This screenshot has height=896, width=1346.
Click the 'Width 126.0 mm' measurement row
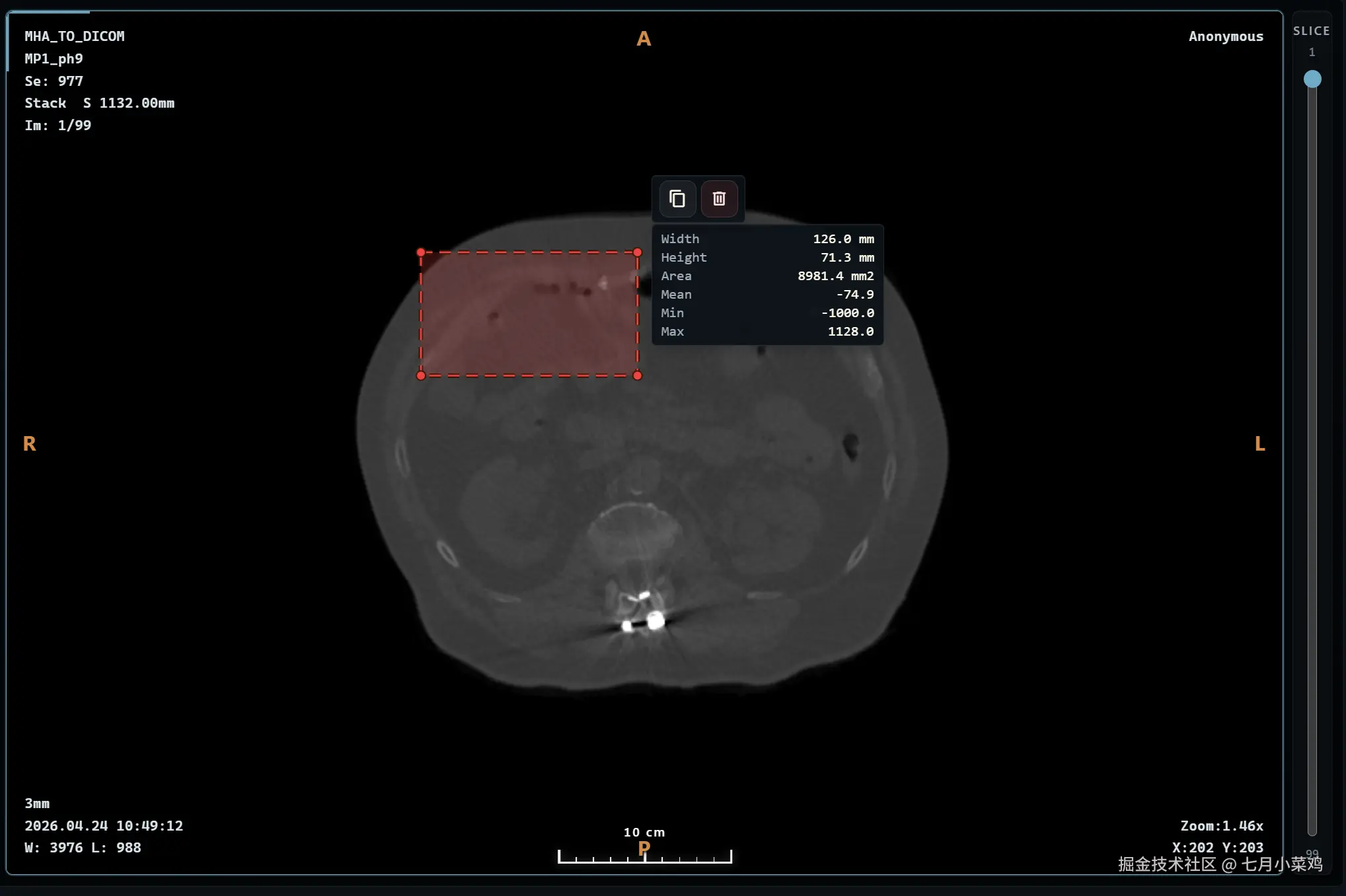point(767,239)
